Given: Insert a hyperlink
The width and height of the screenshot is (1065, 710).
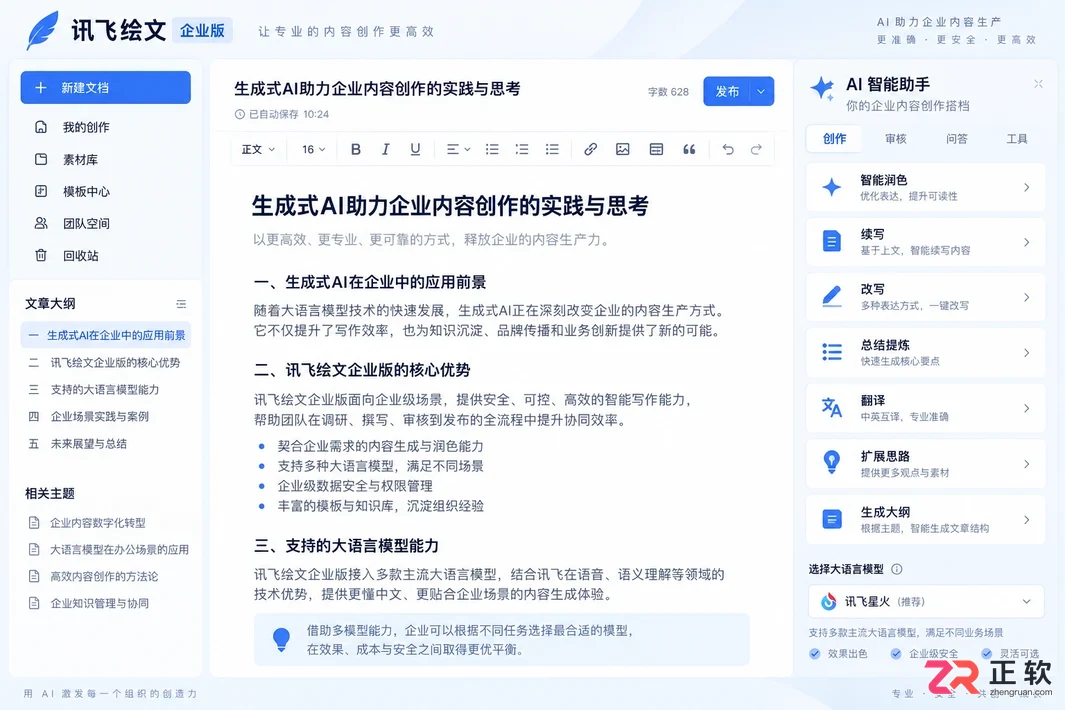Looking at the screenshot, I should tap(590, 149).
